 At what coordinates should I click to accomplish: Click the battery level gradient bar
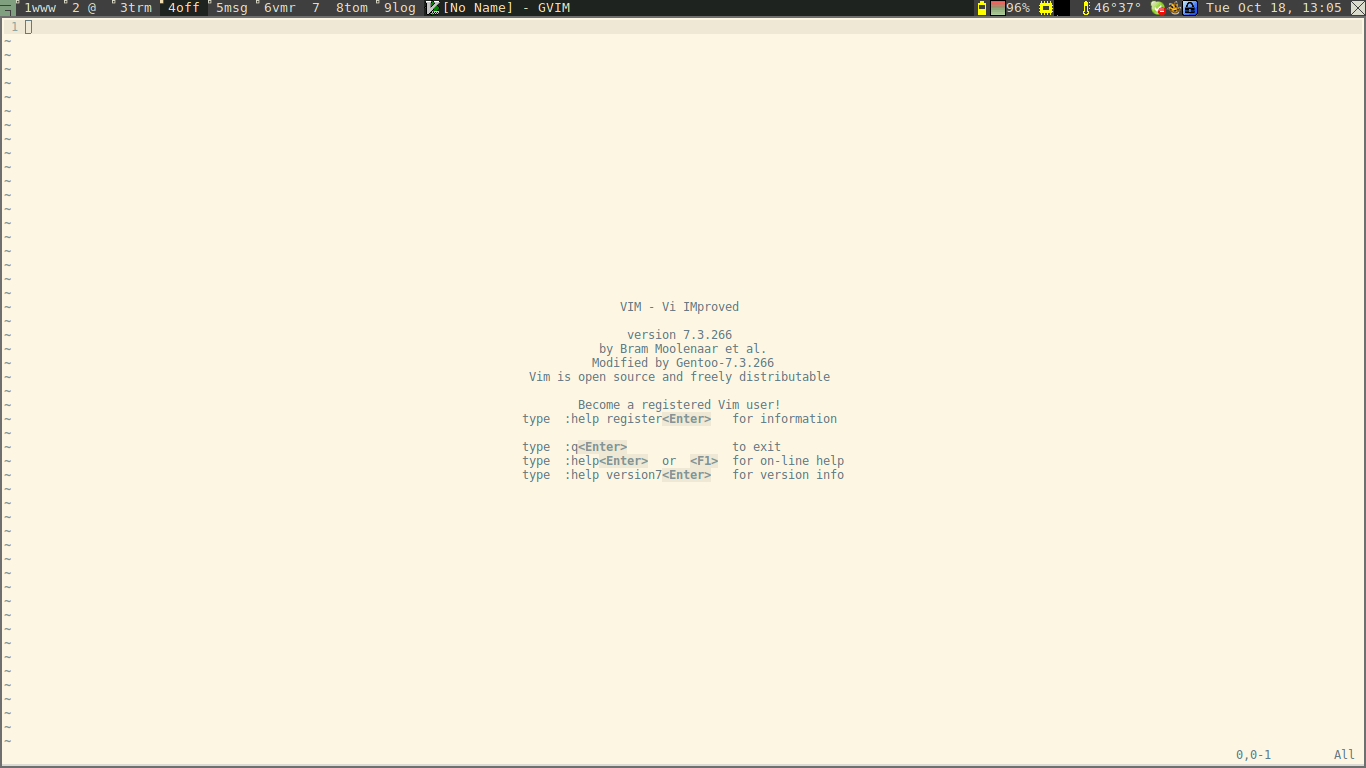pyautogui.click(x=998, y=8)
